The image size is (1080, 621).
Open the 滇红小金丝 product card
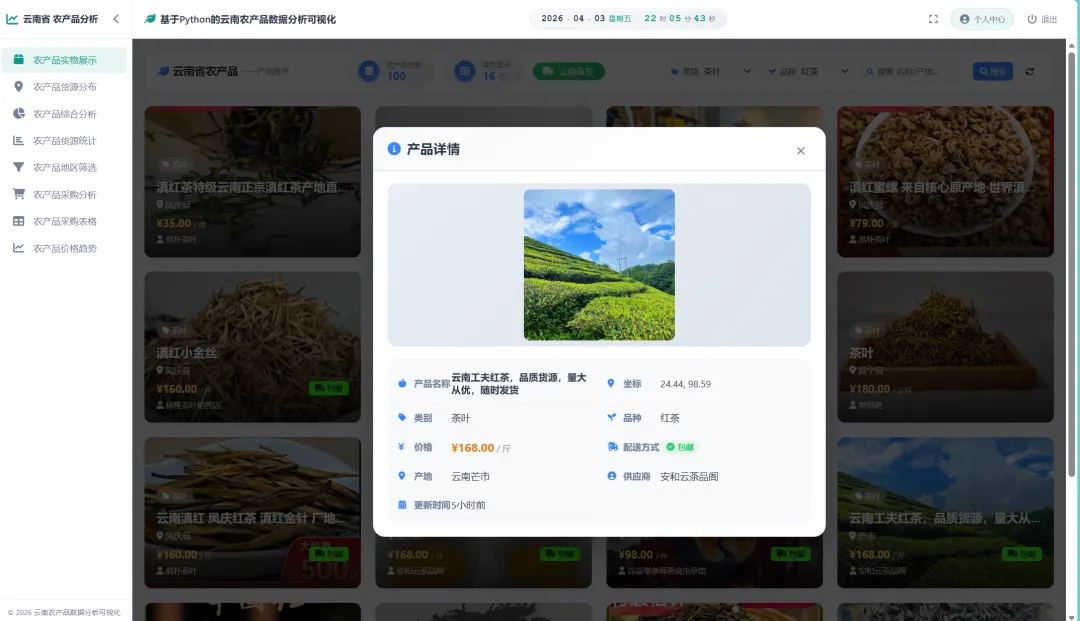click(x=253, y=347)
